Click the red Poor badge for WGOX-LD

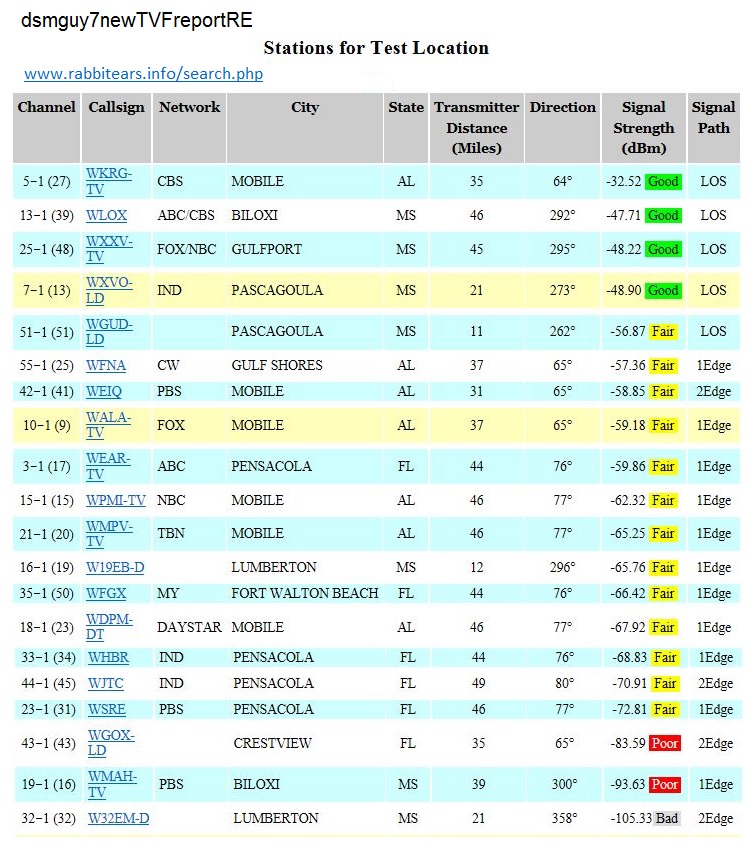[664, 744]
